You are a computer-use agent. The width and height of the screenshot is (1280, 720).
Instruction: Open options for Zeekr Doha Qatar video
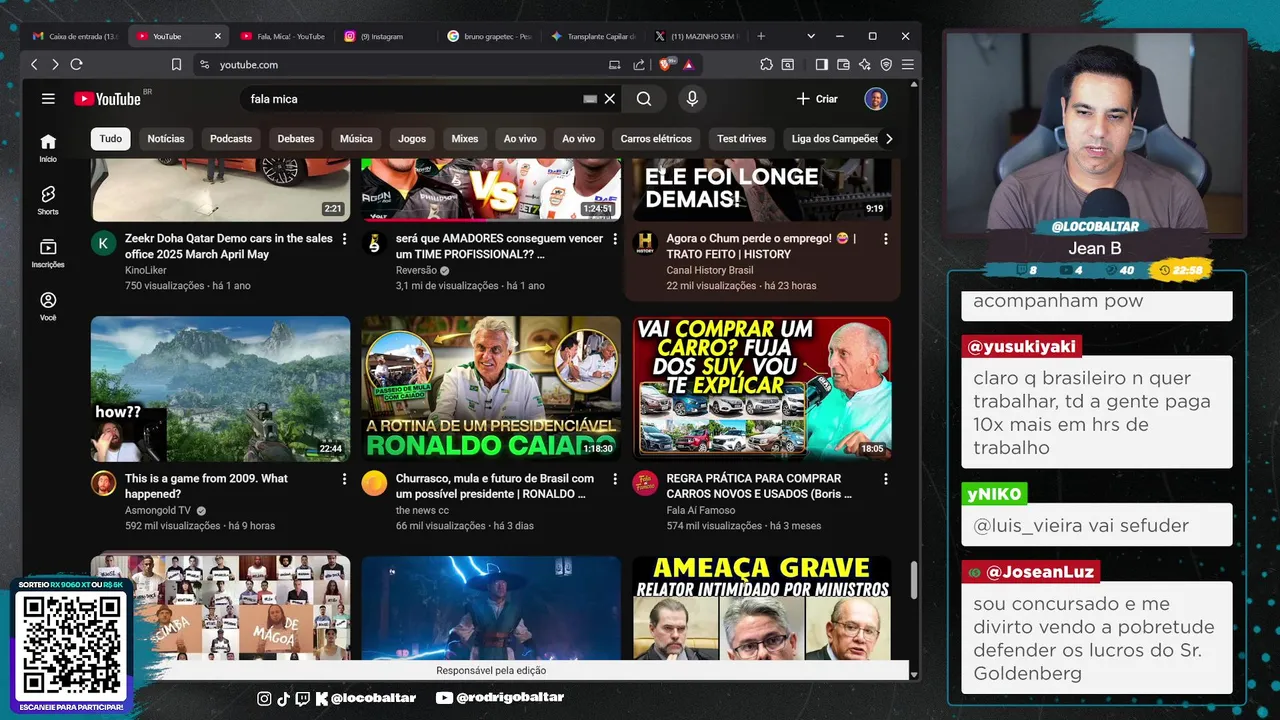pos(344,239)
